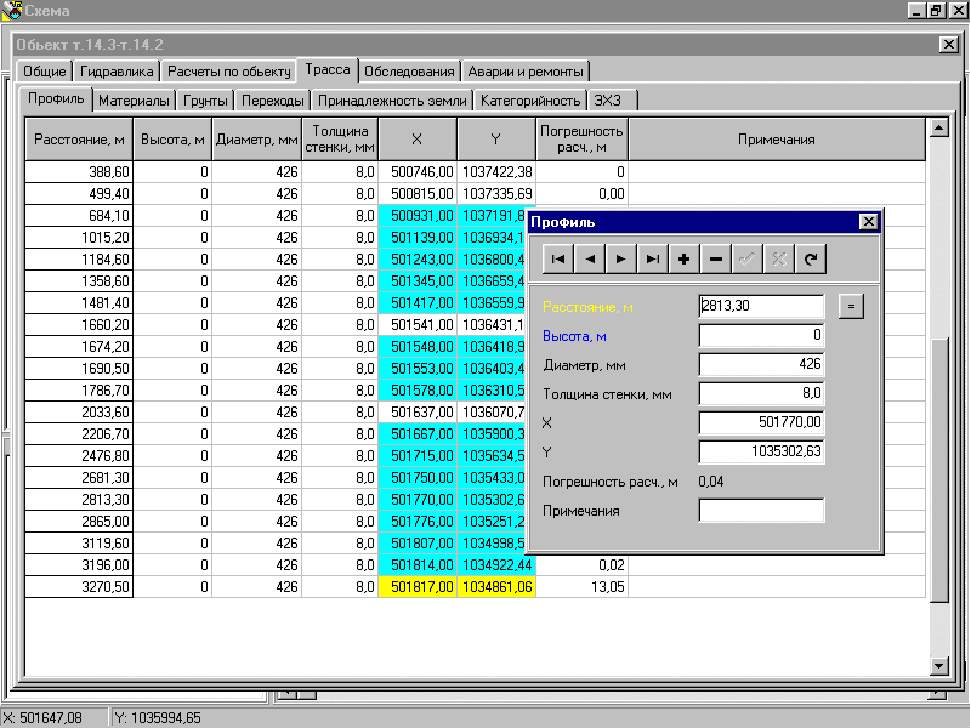Click yellow X cell 501817,00
The height and width of the screenshot is (728, 970).
(418, 587)
